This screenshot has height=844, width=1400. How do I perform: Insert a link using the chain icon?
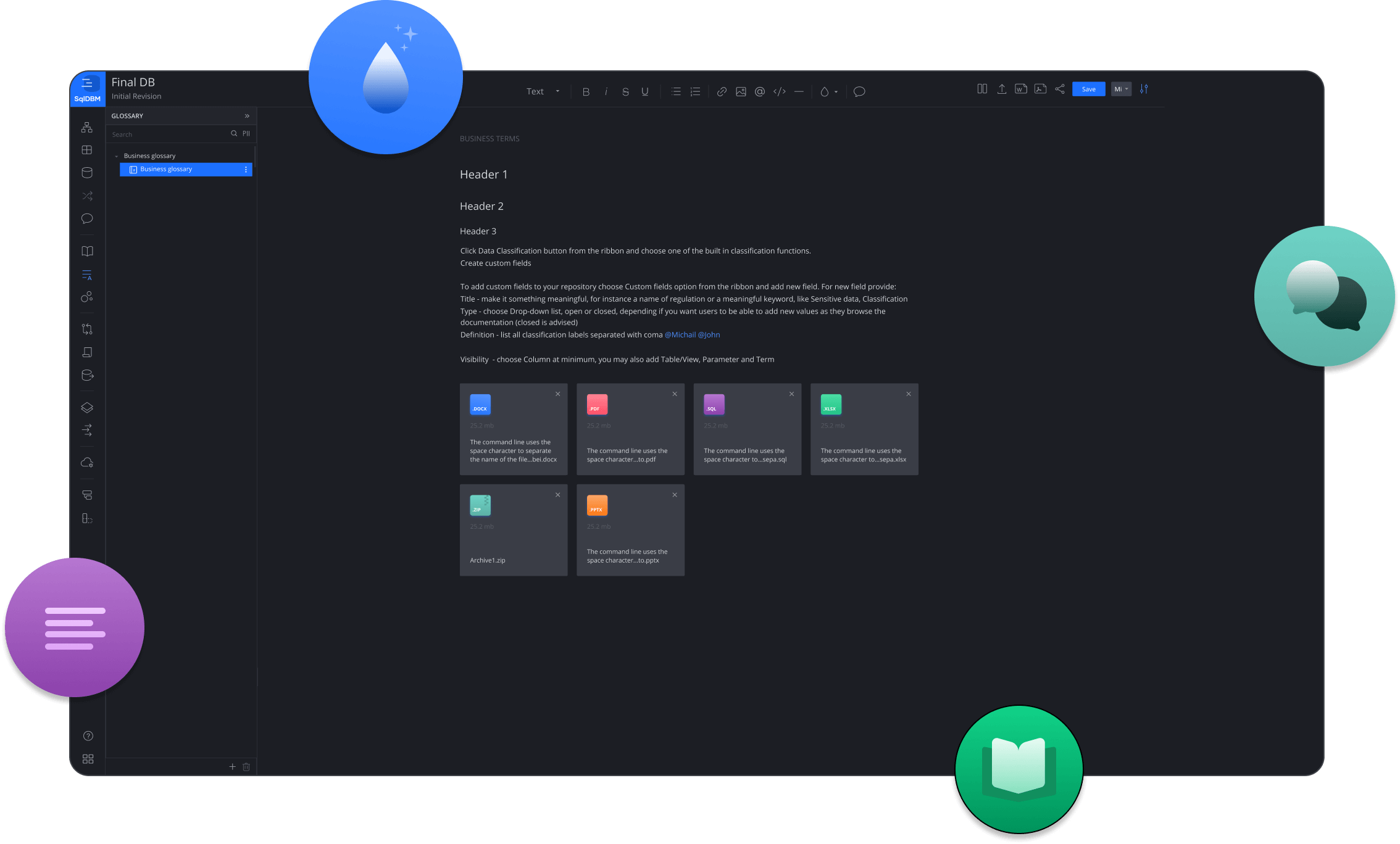pyautogui.click(x=721, y=91)
